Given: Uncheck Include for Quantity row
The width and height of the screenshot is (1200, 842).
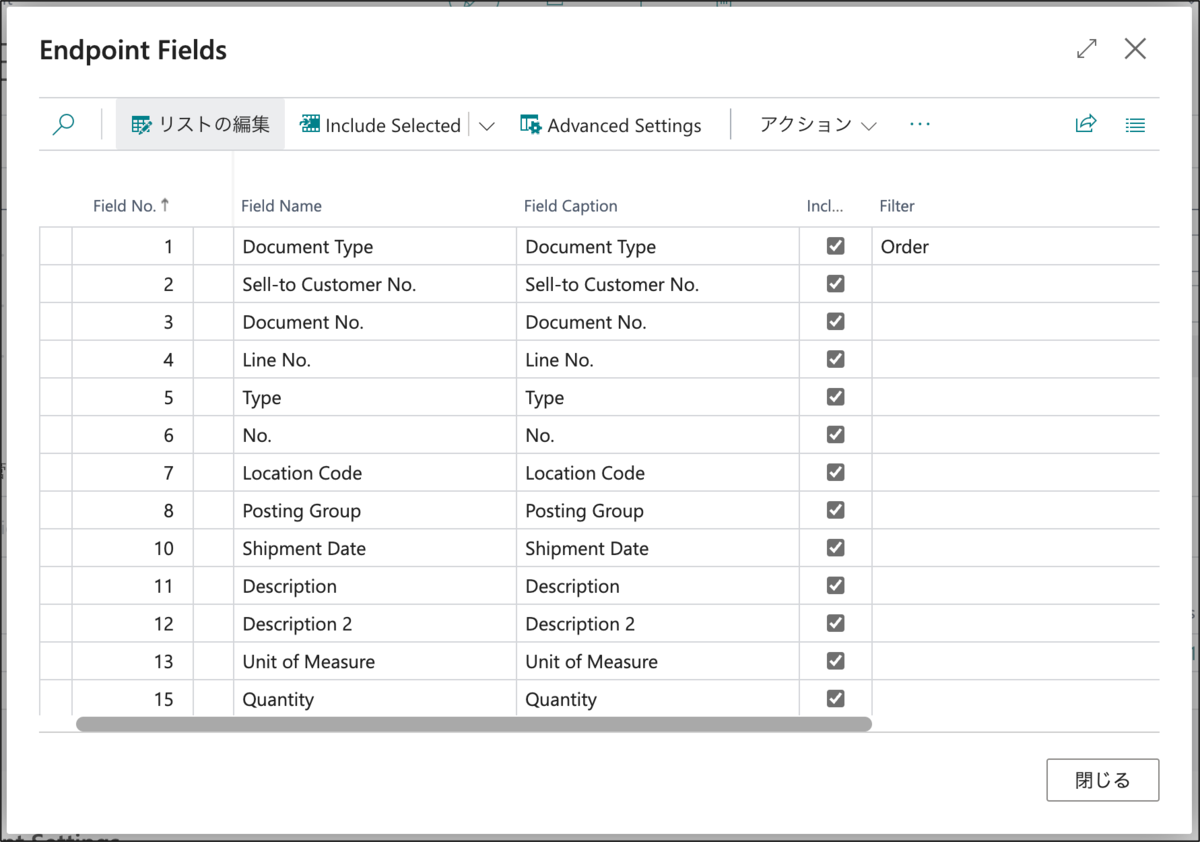Looking at the screenshot, I should click(x=836, y=699).
